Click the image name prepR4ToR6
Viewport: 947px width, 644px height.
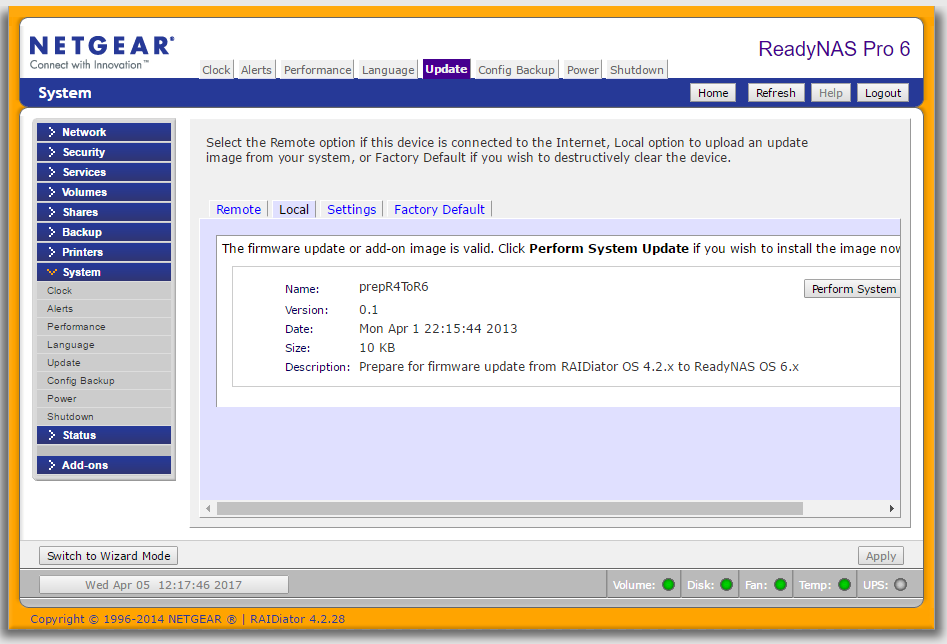click(x=394, y=287)
